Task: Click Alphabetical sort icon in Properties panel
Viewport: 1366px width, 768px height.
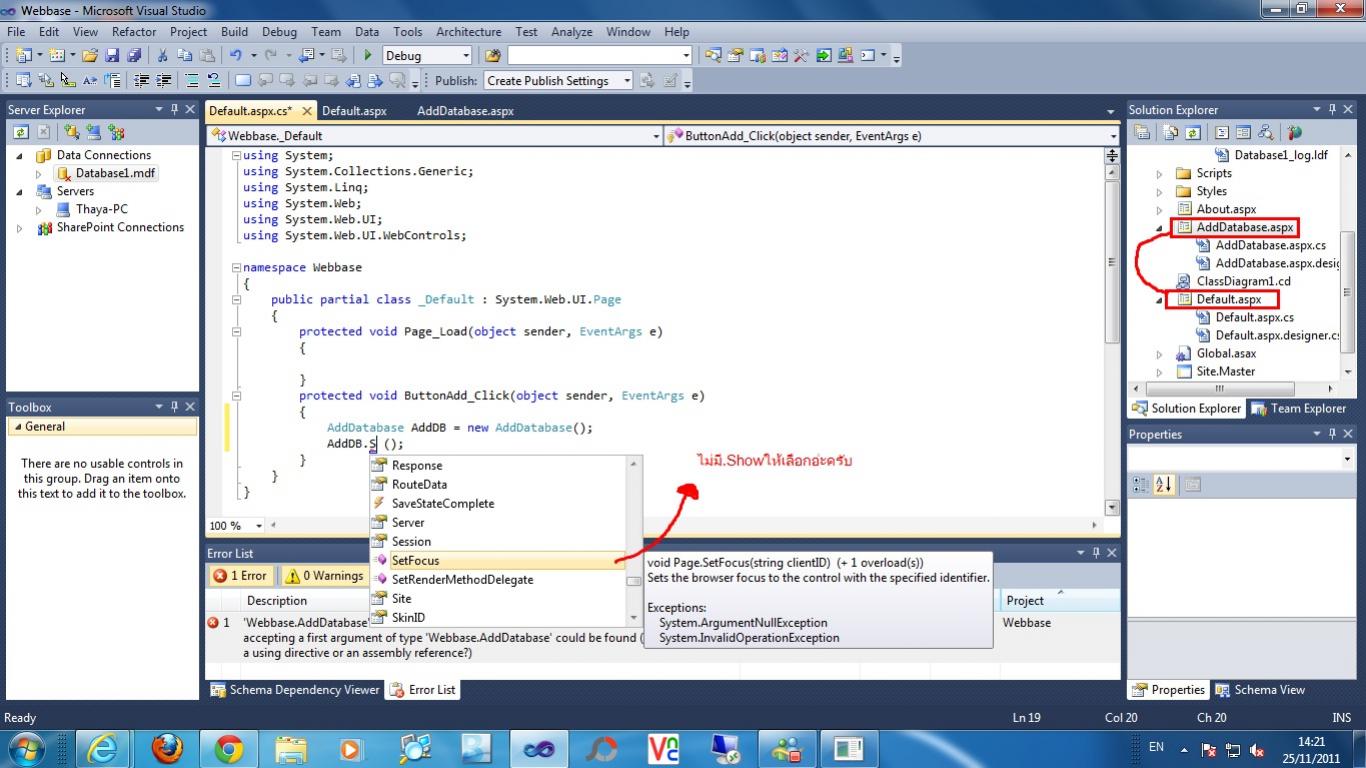Action: [x=1164, y=485]
